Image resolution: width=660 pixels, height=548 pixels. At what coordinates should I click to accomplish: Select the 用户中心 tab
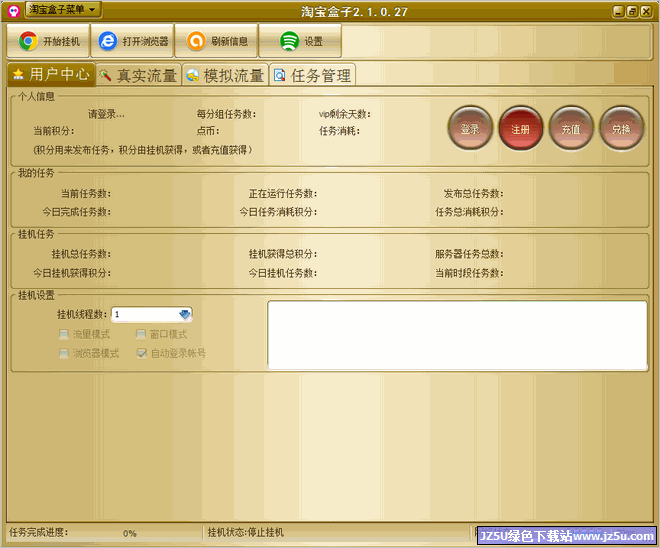pos(51,74)
